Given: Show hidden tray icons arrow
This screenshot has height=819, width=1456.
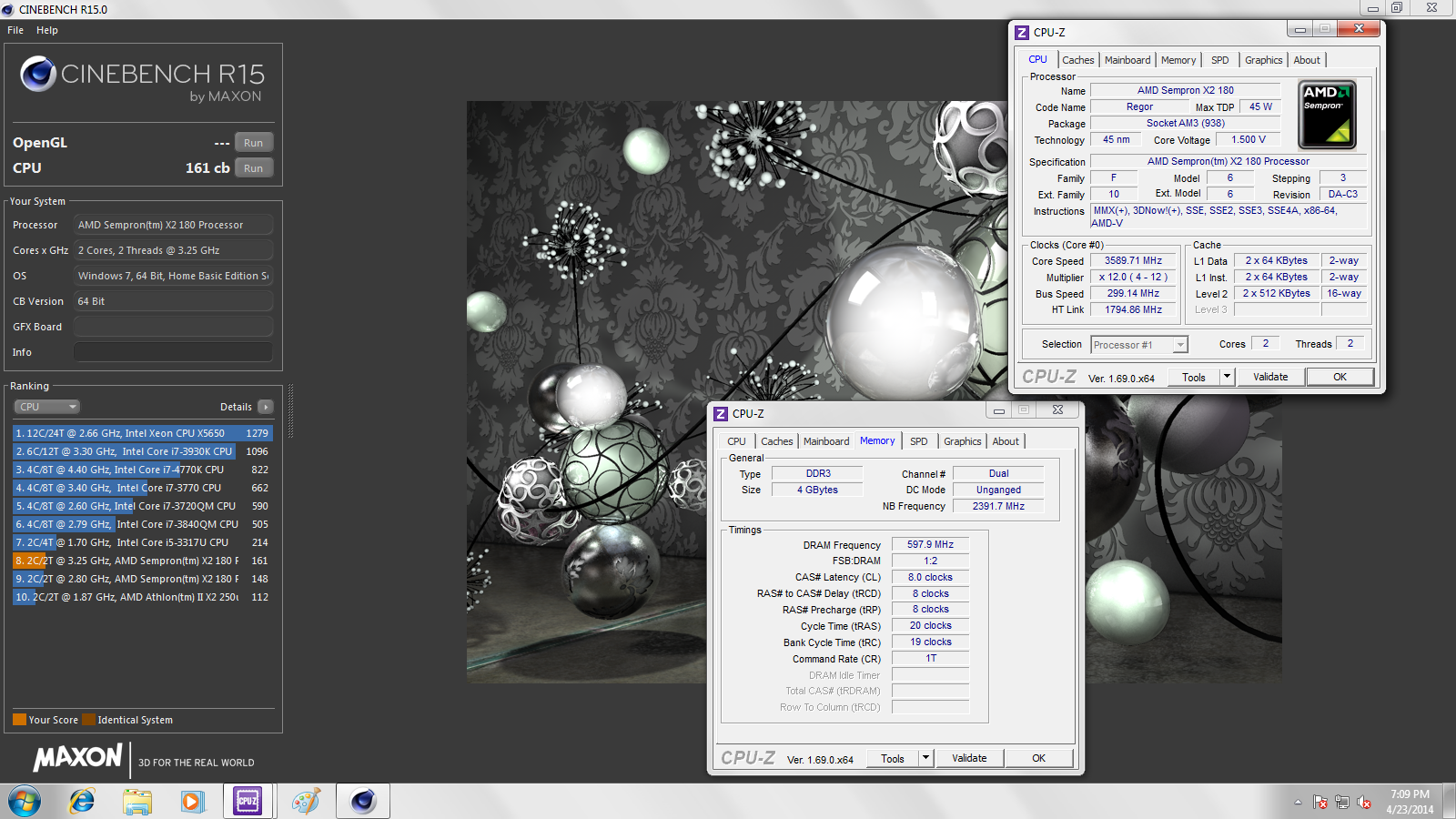Looking at the screenshot, I should point(1298,802).
